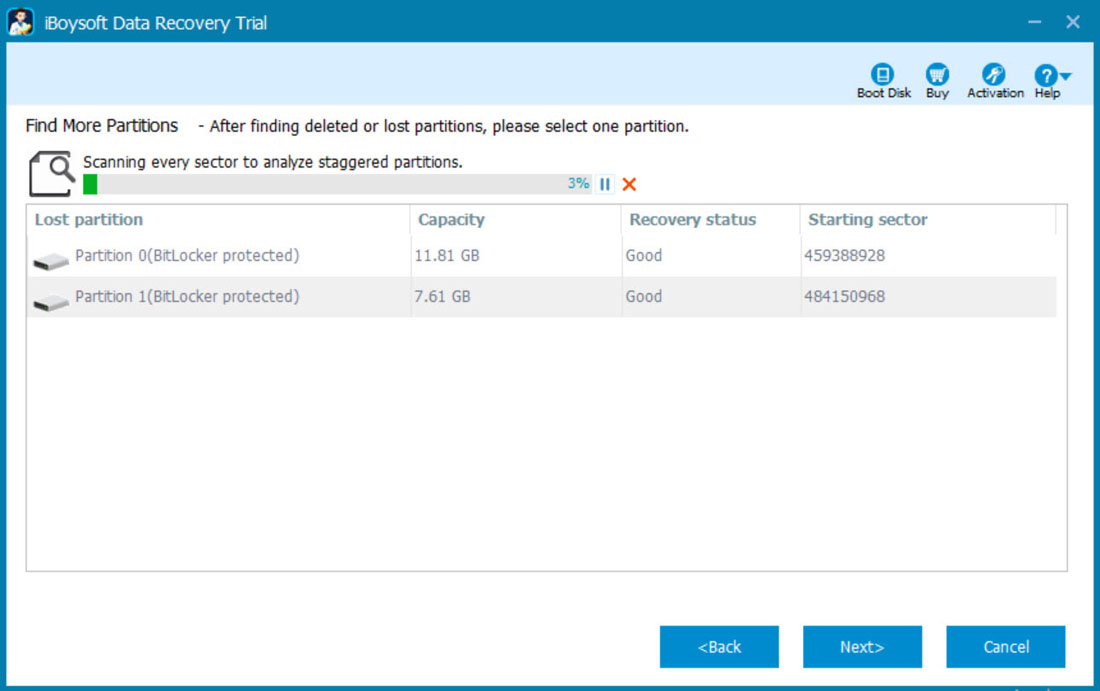Go back with the Back button

pyautogui.click(x=719, y=647)
